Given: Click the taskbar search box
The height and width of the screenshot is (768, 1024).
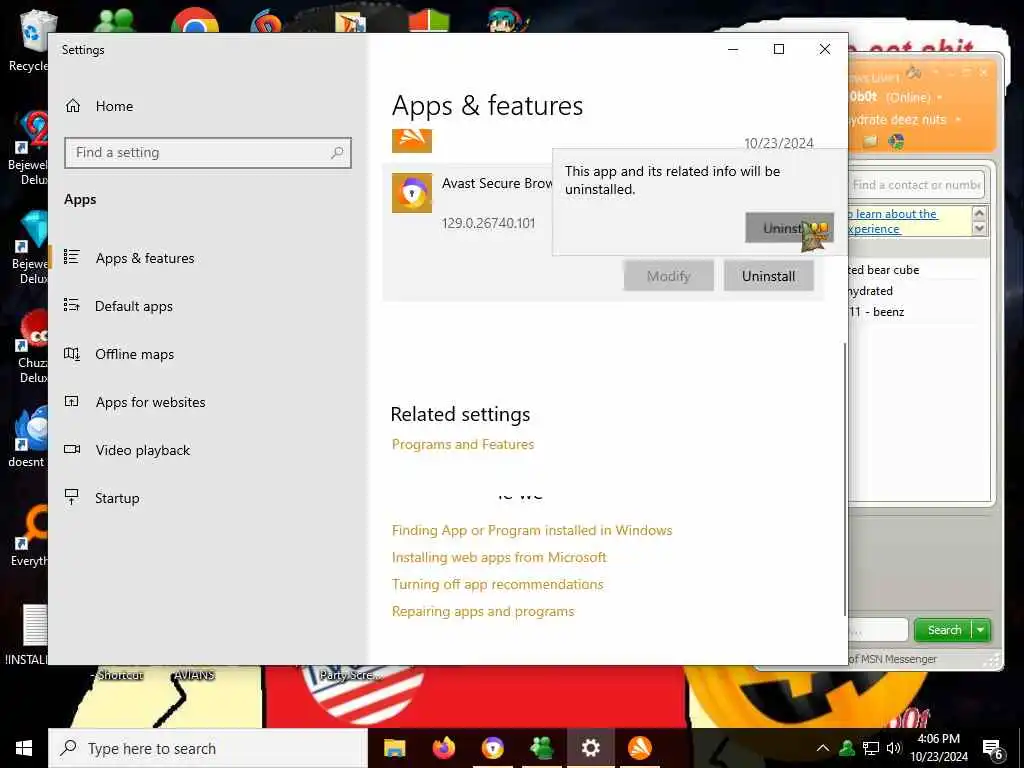Looking at the screenshot, I should pos(208,748).
